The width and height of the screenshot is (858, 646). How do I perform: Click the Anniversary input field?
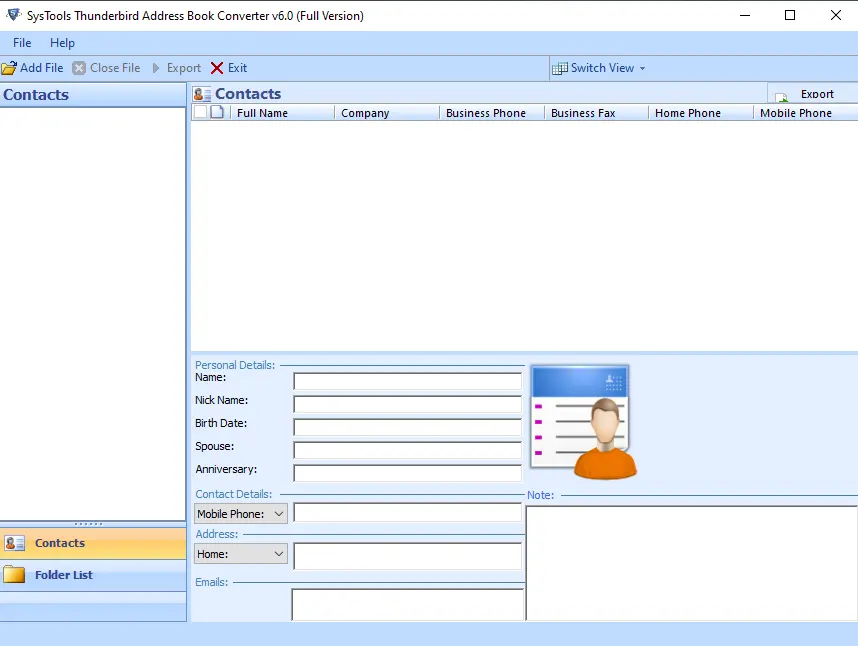[x=408, y=473]
